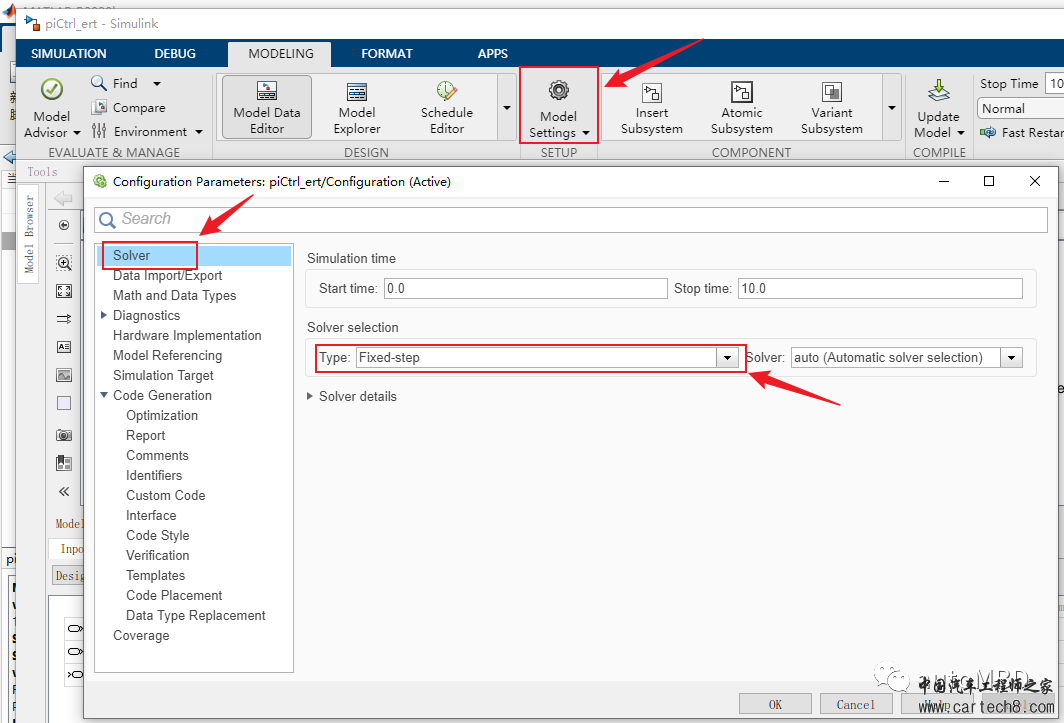Image resolution: width=1064 pixels, height=723 pixels.
Task: Expand the Solver details section
Action: (x=310, y=396)
